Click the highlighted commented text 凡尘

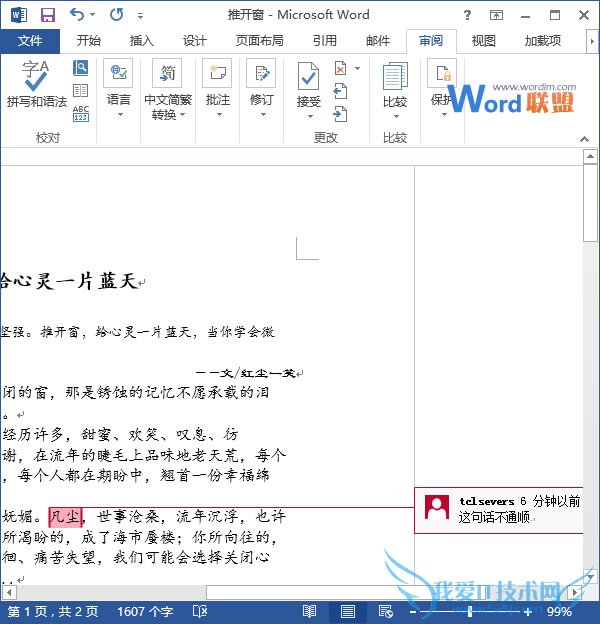(x=65, y=517)
